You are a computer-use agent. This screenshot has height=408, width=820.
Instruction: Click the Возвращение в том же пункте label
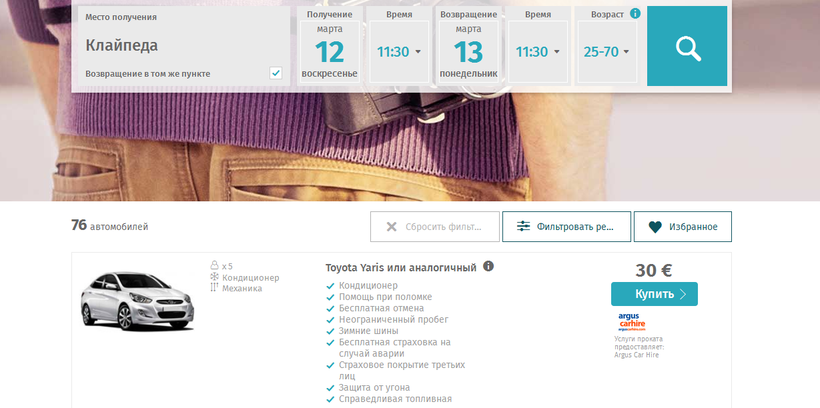pos(148,74)
